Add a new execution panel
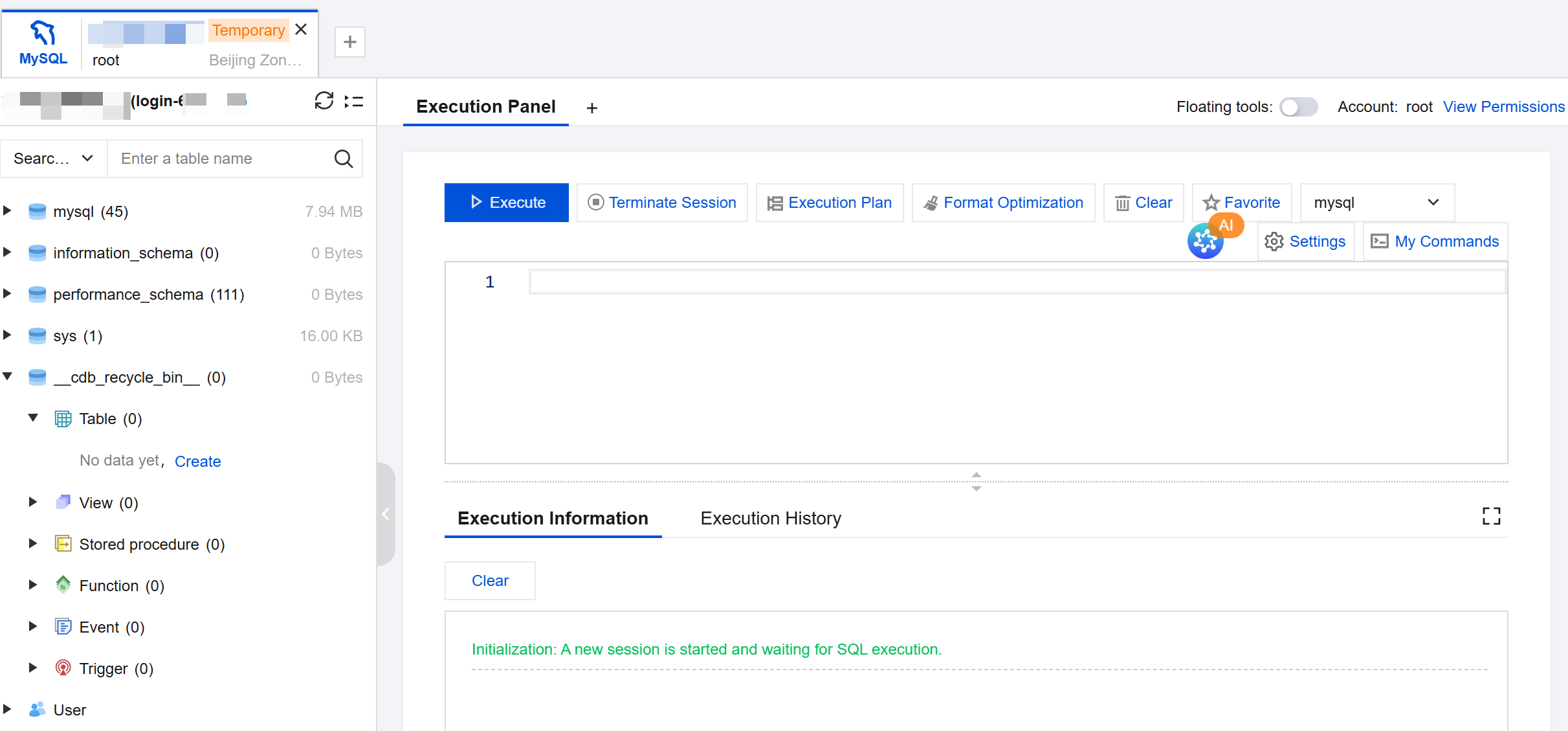1568x731 pixels. (x=591, y=108)
